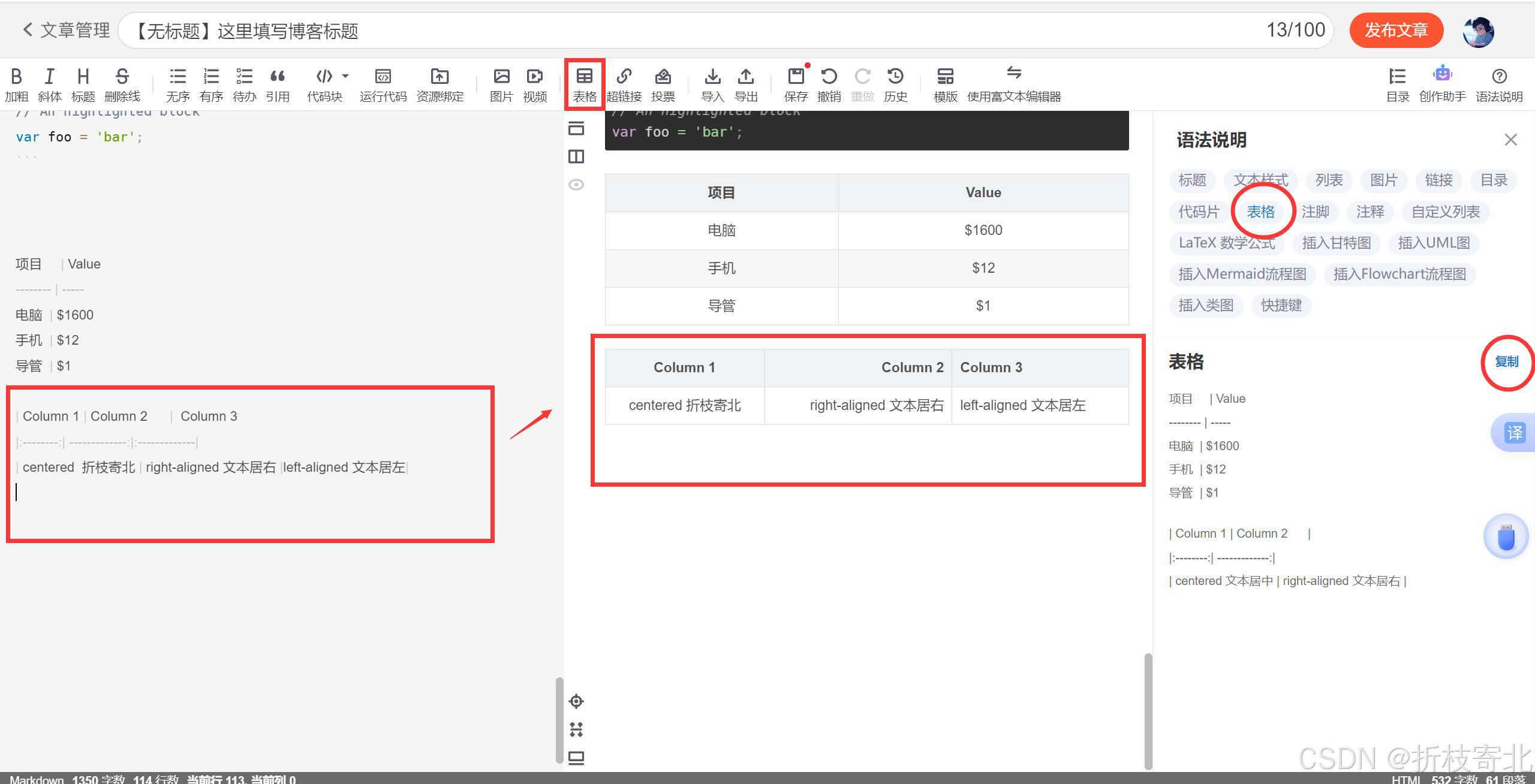Select the 自定义列表 syntax tag
Screen dimensions: 1535x784
[1446, 212]
